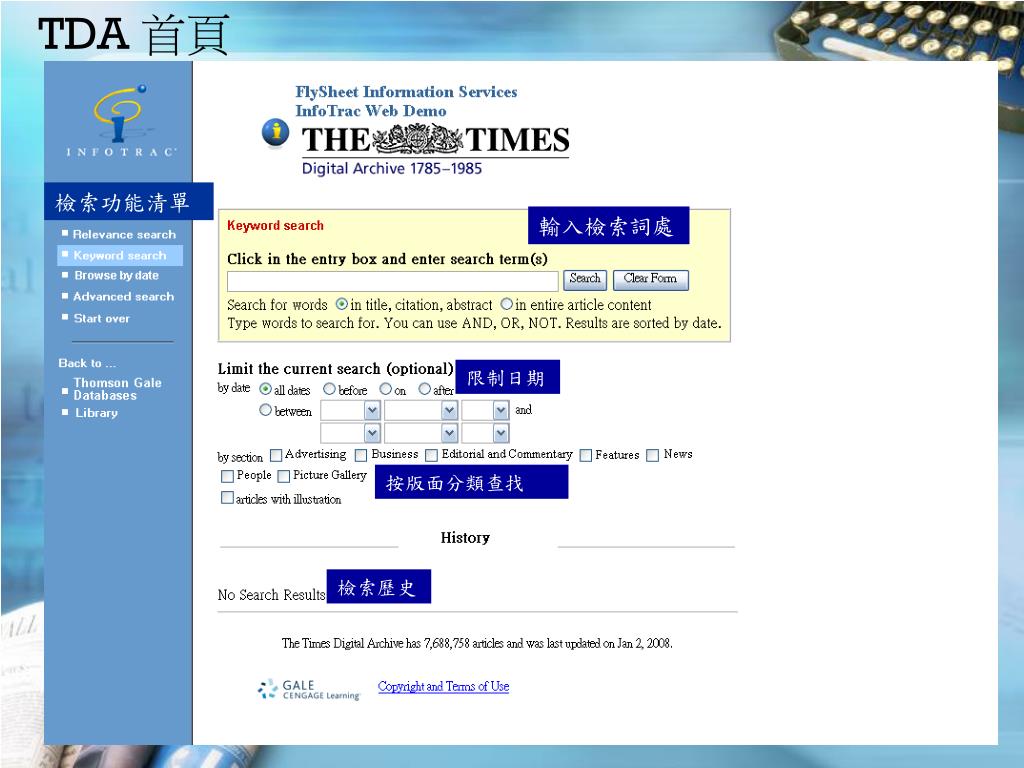
Task: Click 'No Search Results' text
Action: coord(271,595)
